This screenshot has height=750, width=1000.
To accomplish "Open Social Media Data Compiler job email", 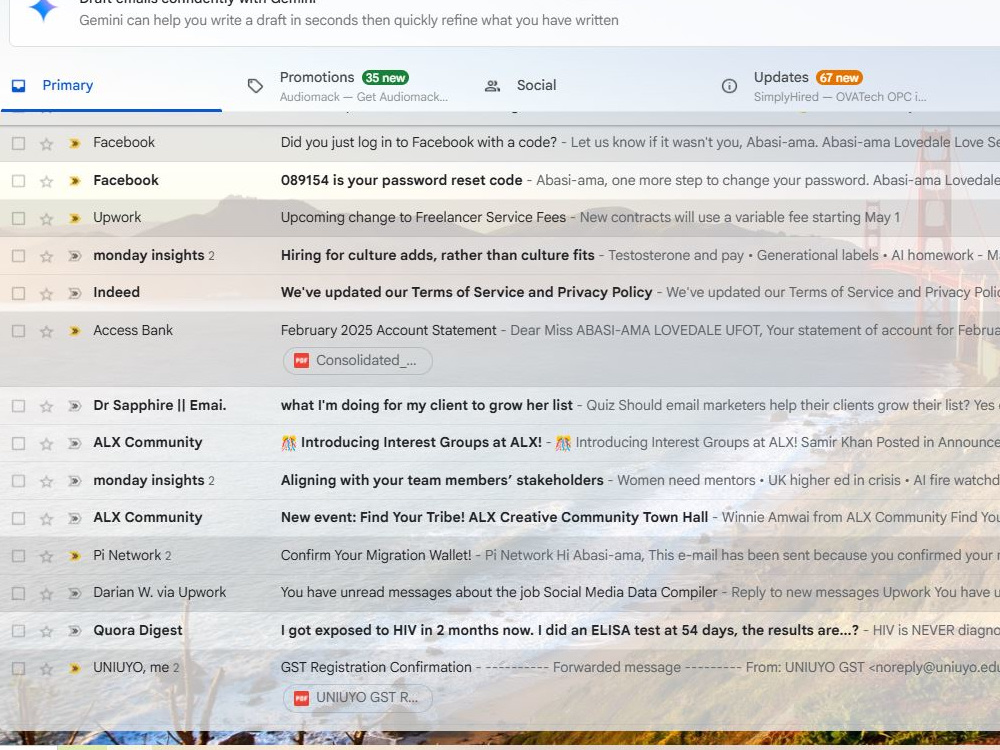I will point(500,592).
